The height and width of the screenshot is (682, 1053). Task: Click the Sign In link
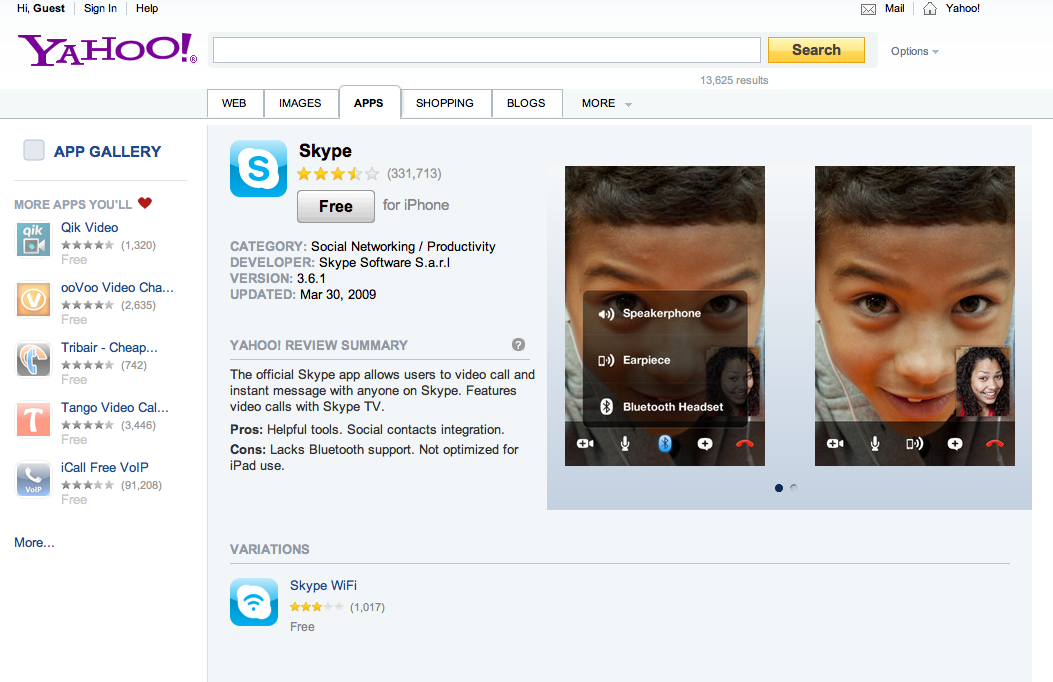(x=100, y=8)
